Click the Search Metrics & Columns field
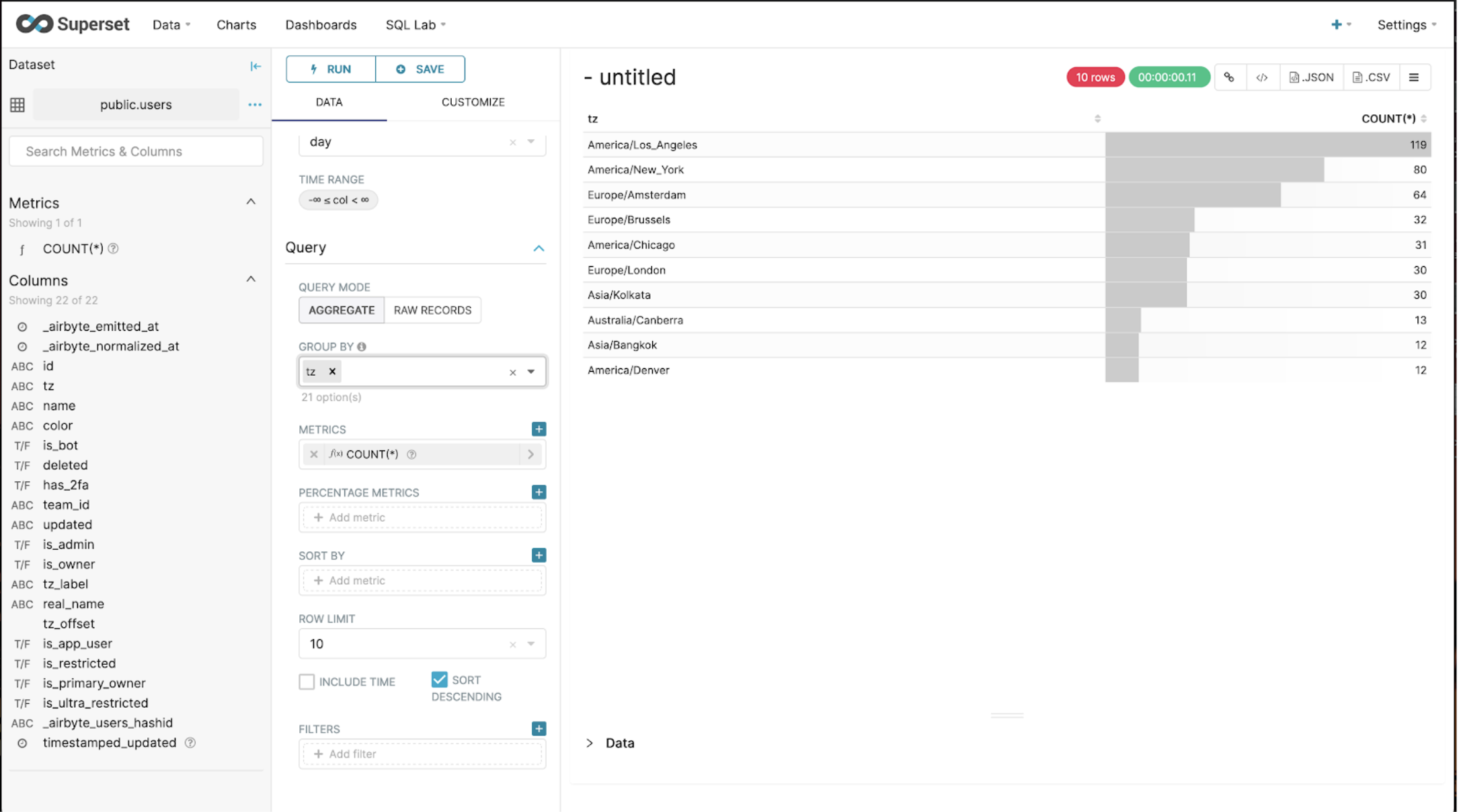The image size is (1459, 812). click(136, 151)
